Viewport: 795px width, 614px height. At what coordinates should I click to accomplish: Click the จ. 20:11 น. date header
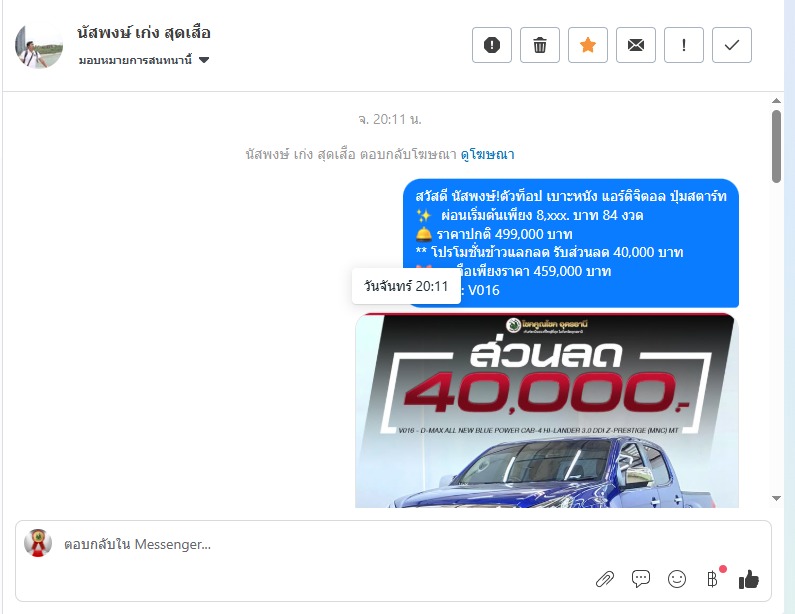tap(390, 120)
